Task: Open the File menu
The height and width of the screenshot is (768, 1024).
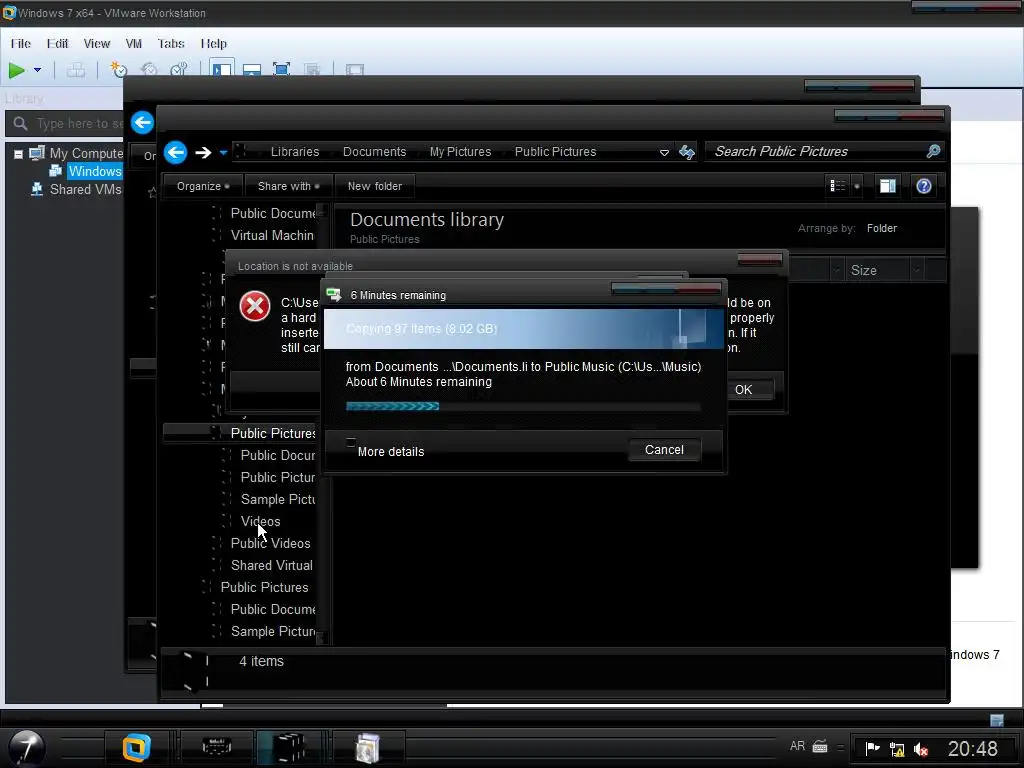Action: pos(21,44)
